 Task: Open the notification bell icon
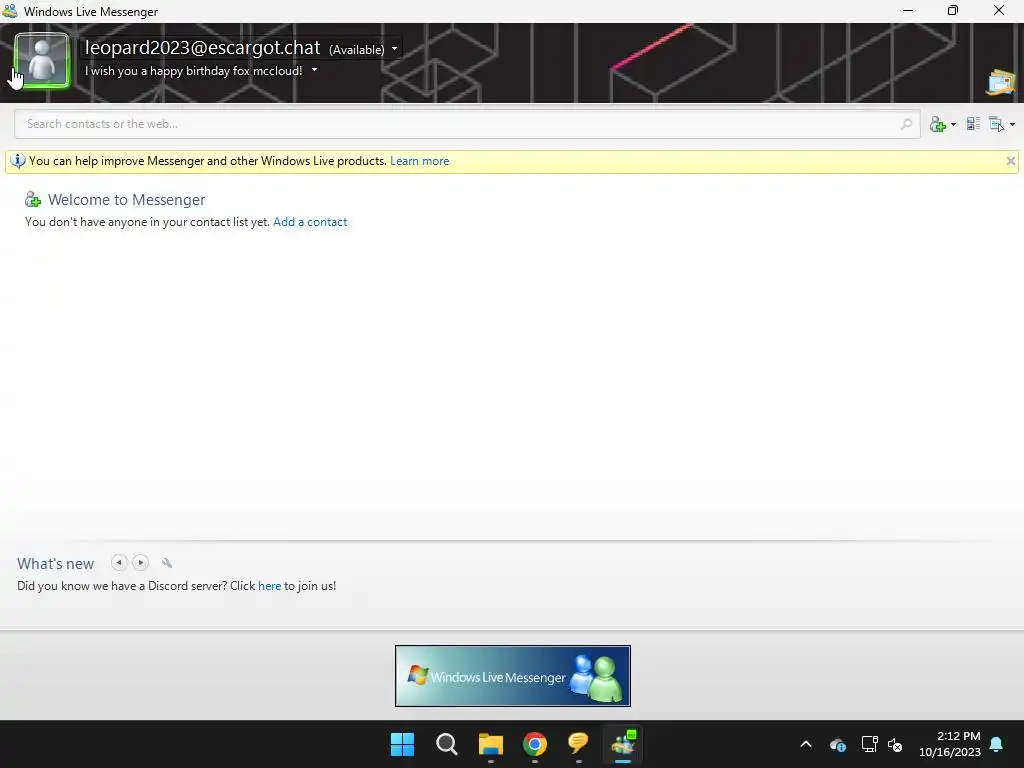pos(997,744)
